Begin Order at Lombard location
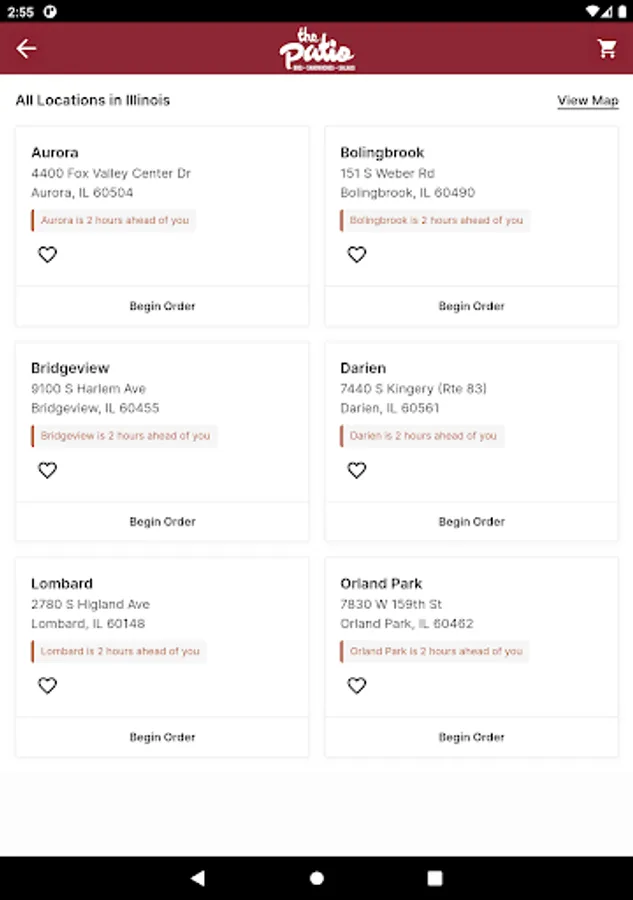 162,737
